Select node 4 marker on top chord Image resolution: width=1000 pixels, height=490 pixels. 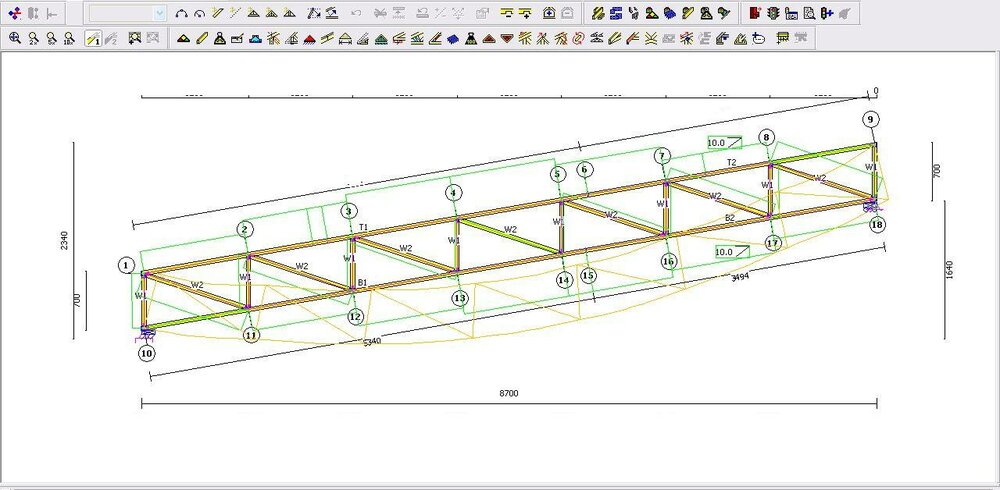tap(454, 193)
